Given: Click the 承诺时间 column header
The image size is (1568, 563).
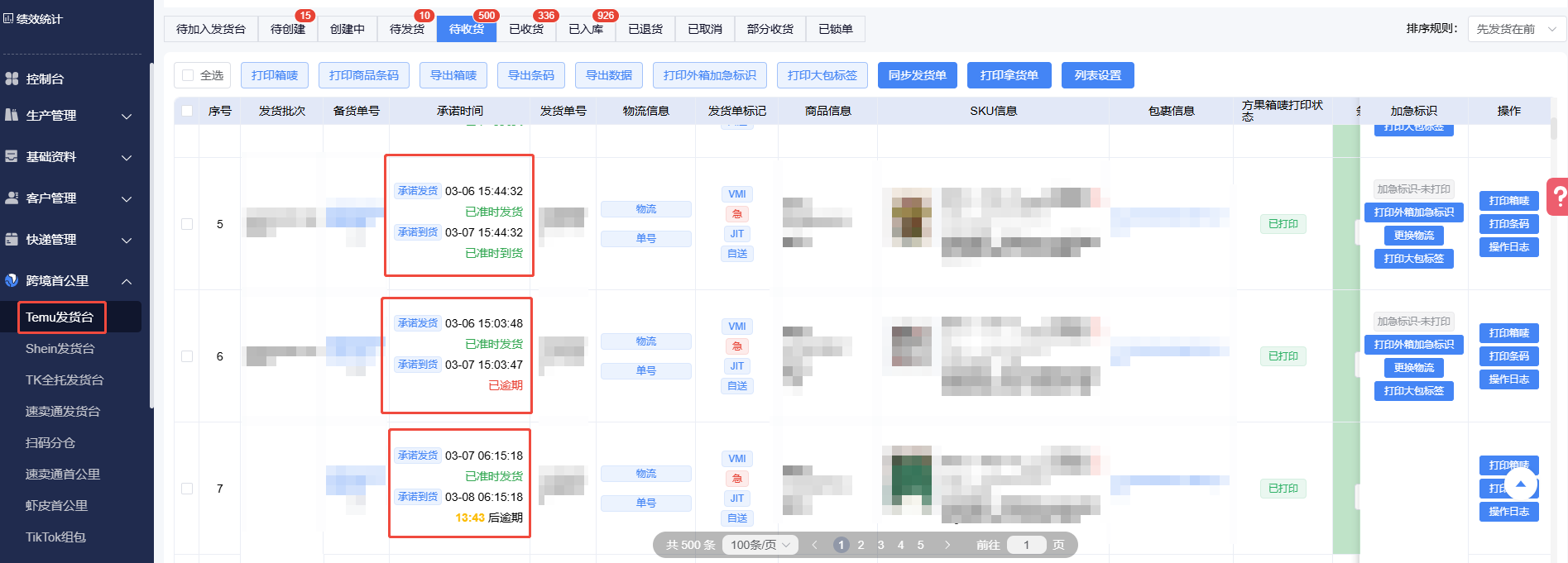Looking at the screenshot, I should click(460, 111).
